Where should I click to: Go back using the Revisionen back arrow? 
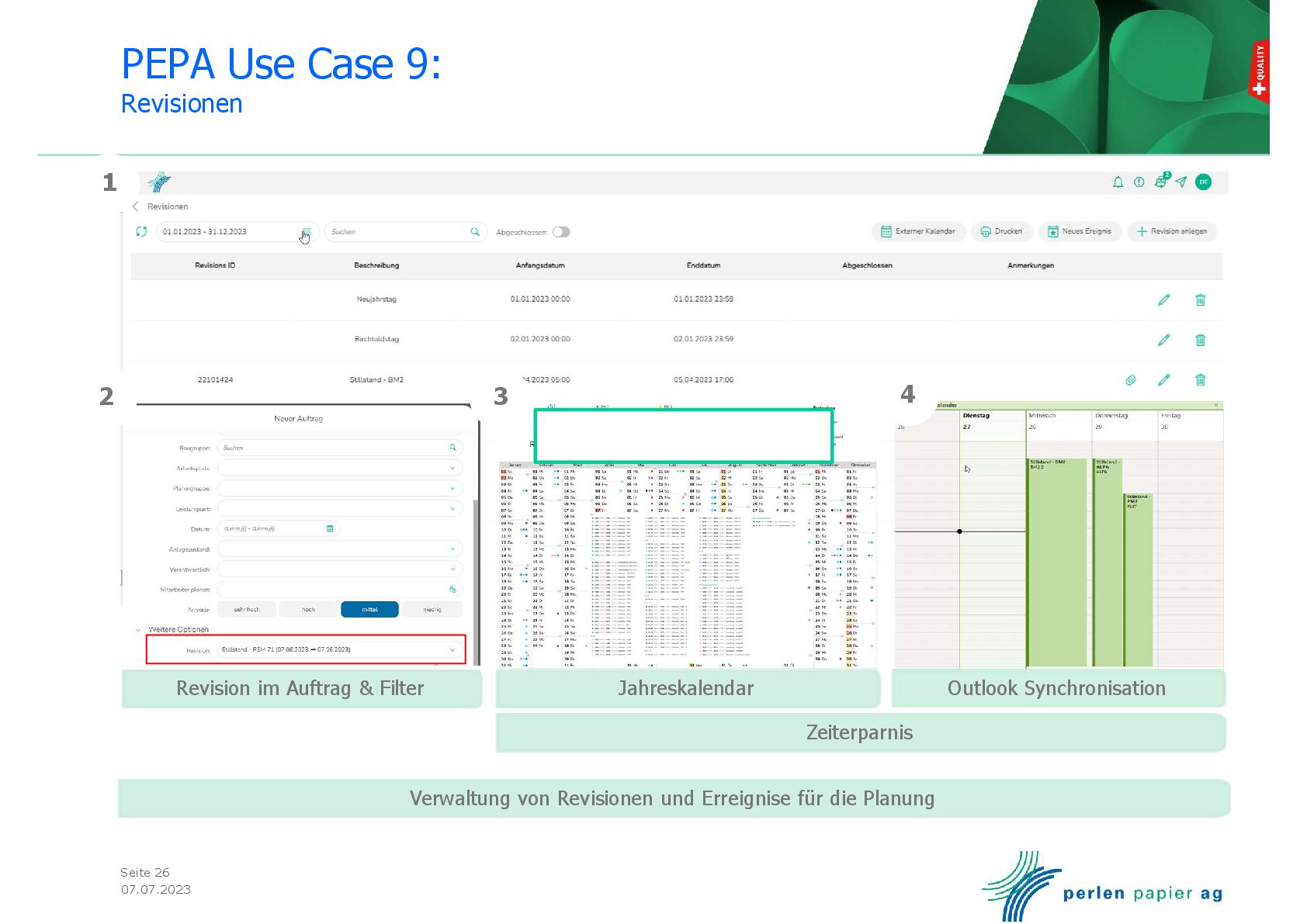click(136, 206)
